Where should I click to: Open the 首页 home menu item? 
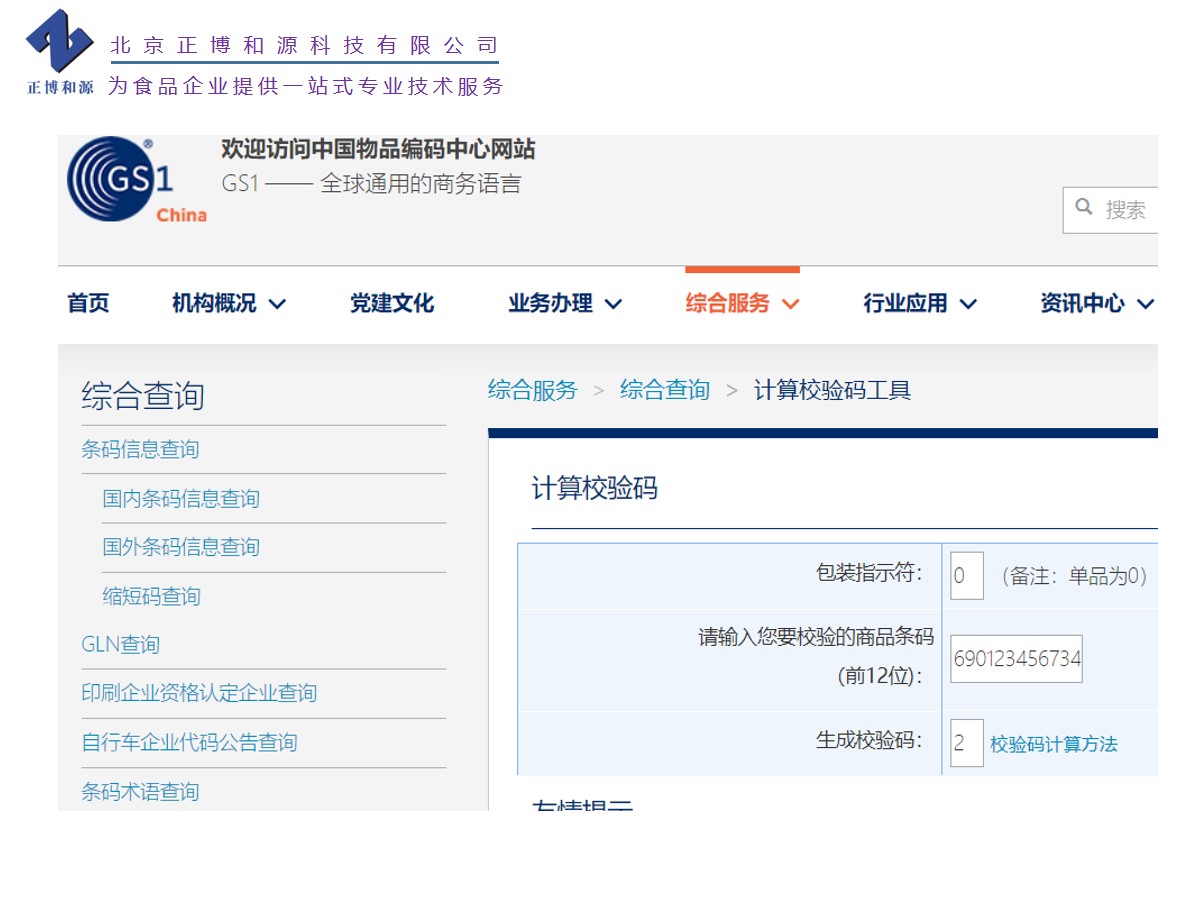click(x=88, y=304)
